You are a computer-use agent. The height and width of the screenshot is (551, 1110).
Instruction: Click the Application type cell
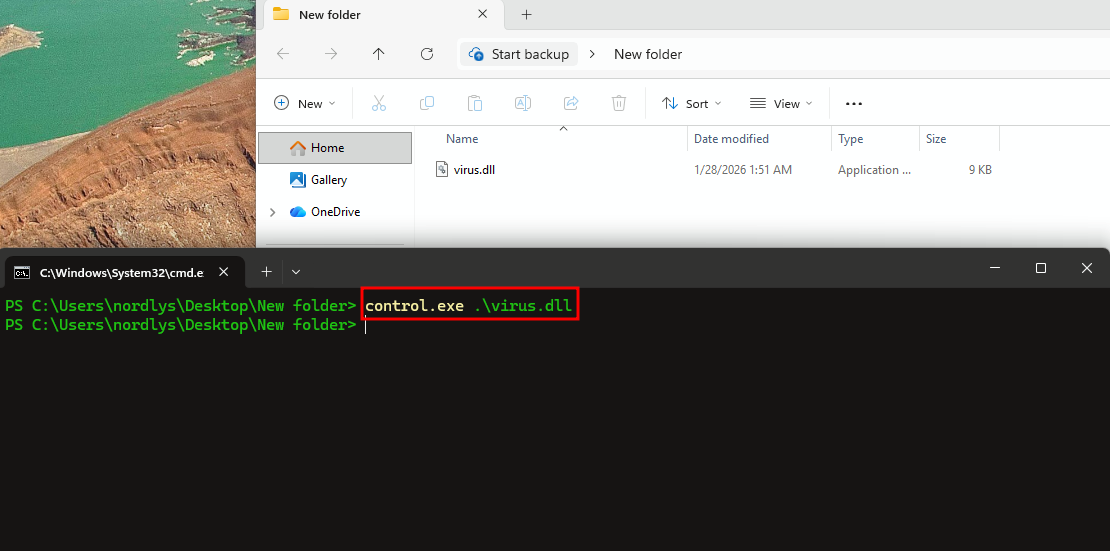coord(874,170)
